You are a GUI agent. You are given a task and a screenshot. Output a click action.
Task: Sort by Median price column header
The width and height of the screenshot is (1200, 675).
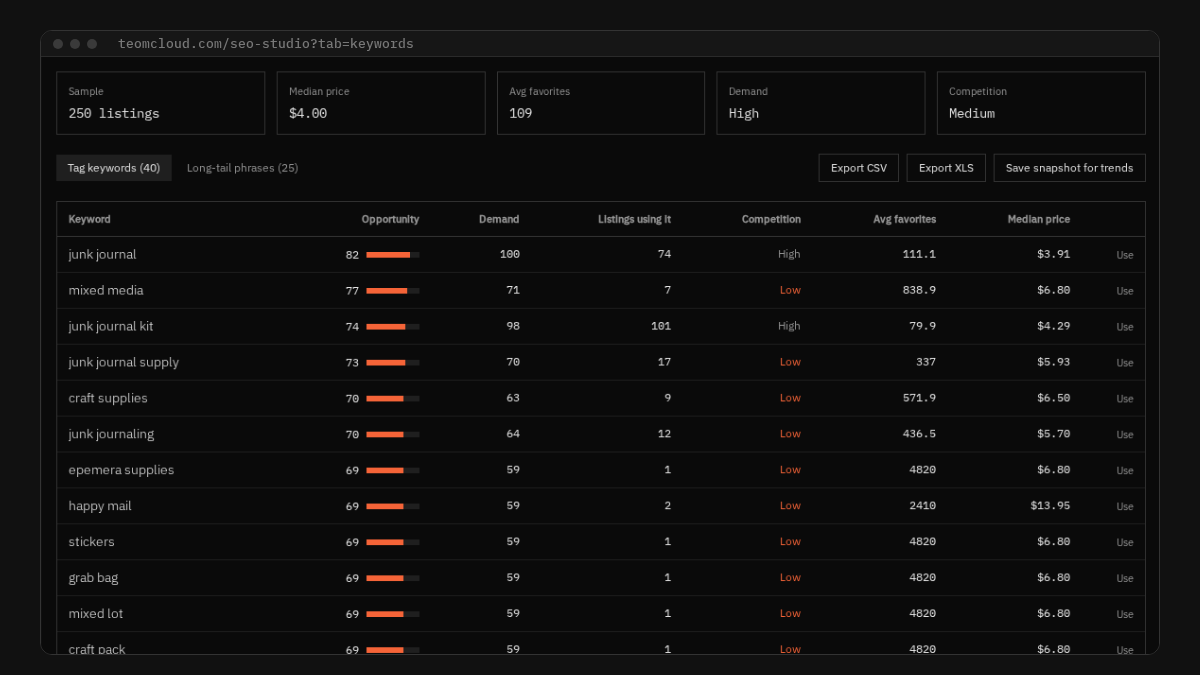tap(1038, 219)
